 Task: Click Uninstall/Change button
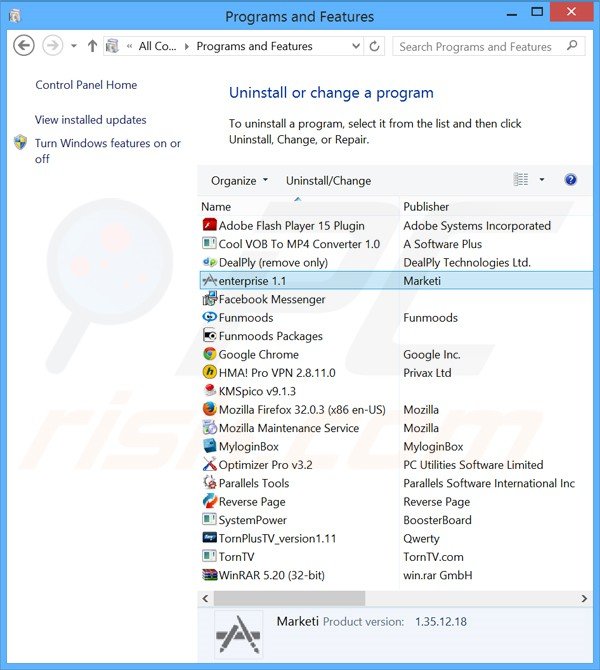pos(328,181)
